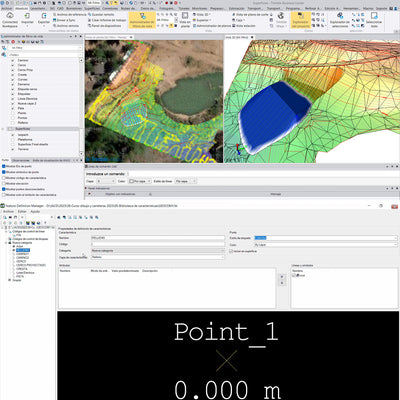Toggle the Cerco layer checkbox
The image size is (400, 400).
13,65
